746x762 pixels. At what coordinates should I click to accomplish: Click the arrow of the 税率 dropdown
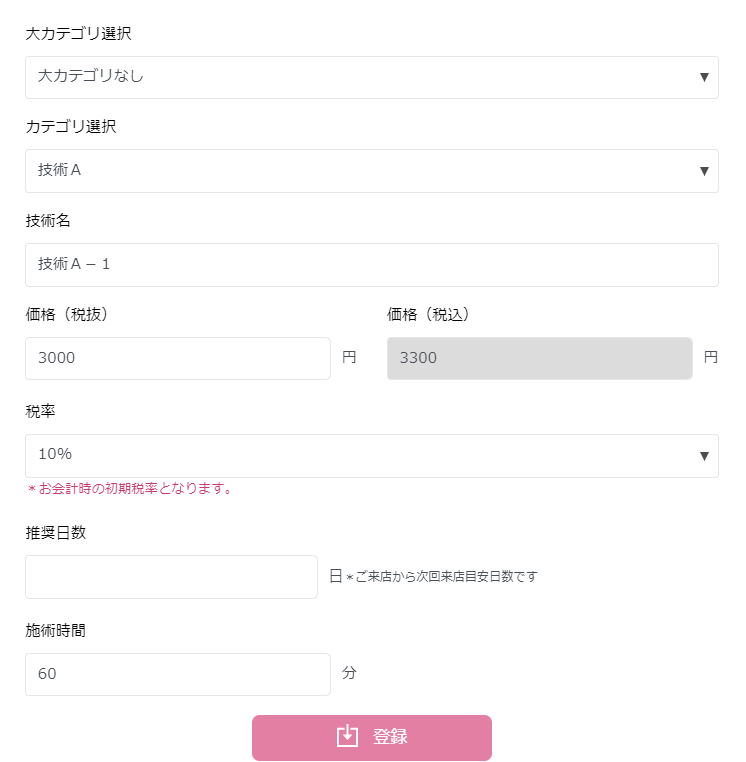click(x=704, y=456)
